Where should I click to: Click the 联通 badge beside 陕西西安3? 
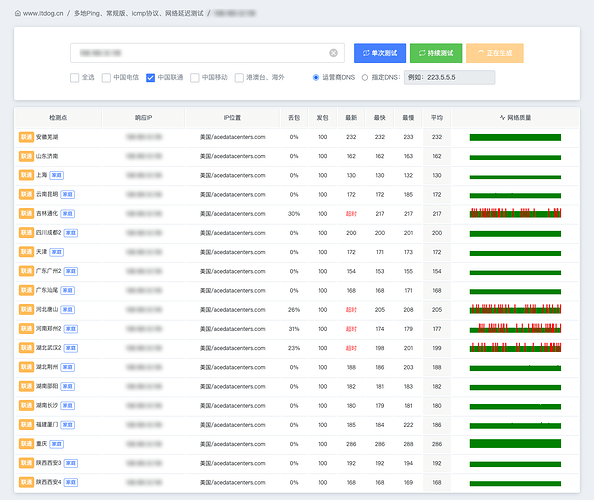(26, 463)
